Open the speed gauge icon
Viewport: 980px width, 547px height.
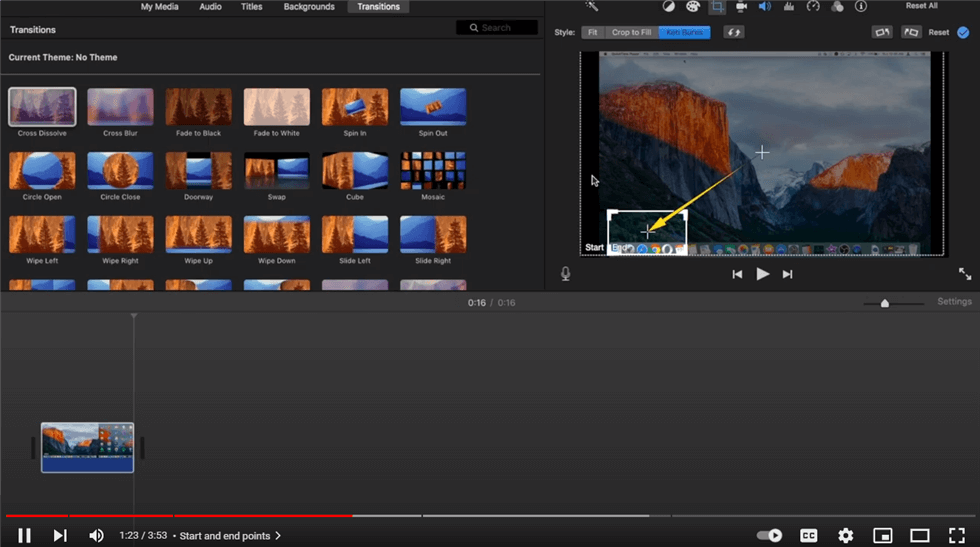coord(812,6)
